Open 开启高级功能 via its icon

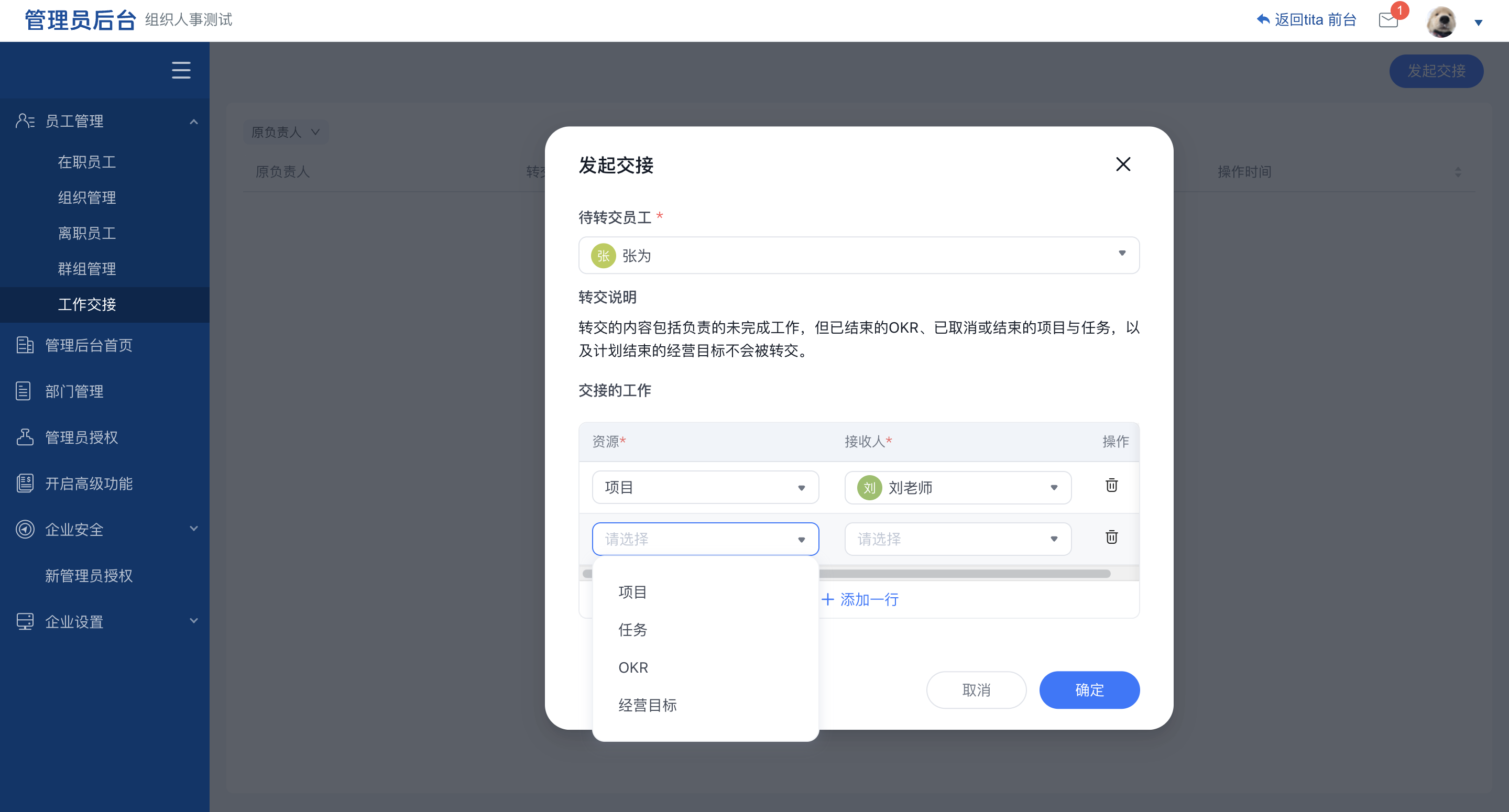25,483
